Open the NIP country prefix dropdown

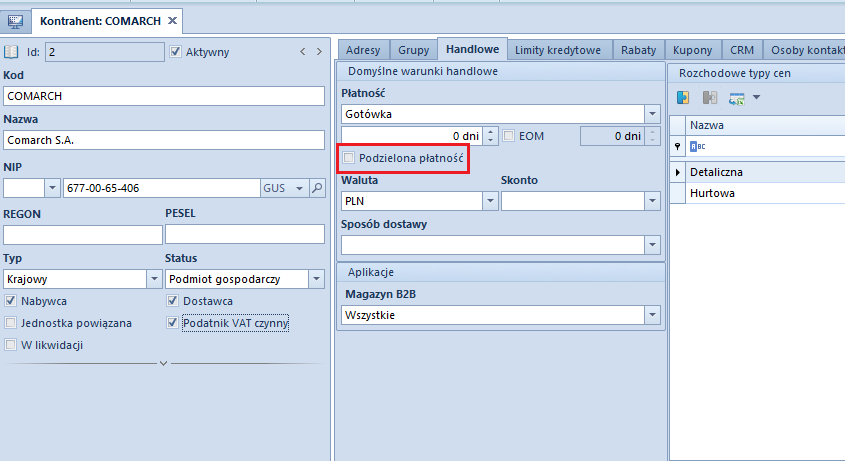click(x=52, y=188)
